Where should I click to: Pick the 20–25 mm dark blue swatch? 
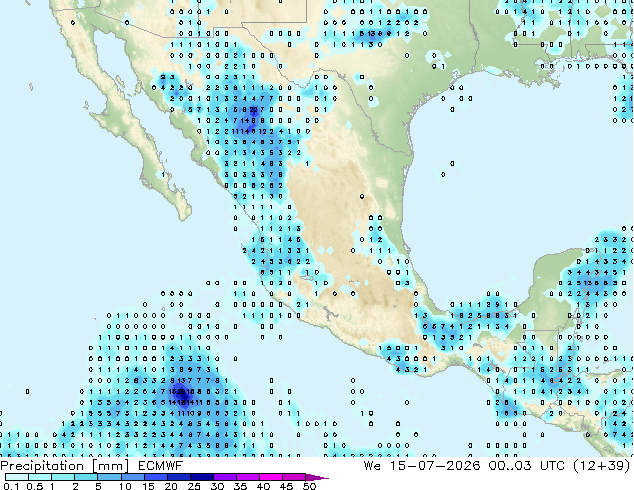[x=179, y=477]
